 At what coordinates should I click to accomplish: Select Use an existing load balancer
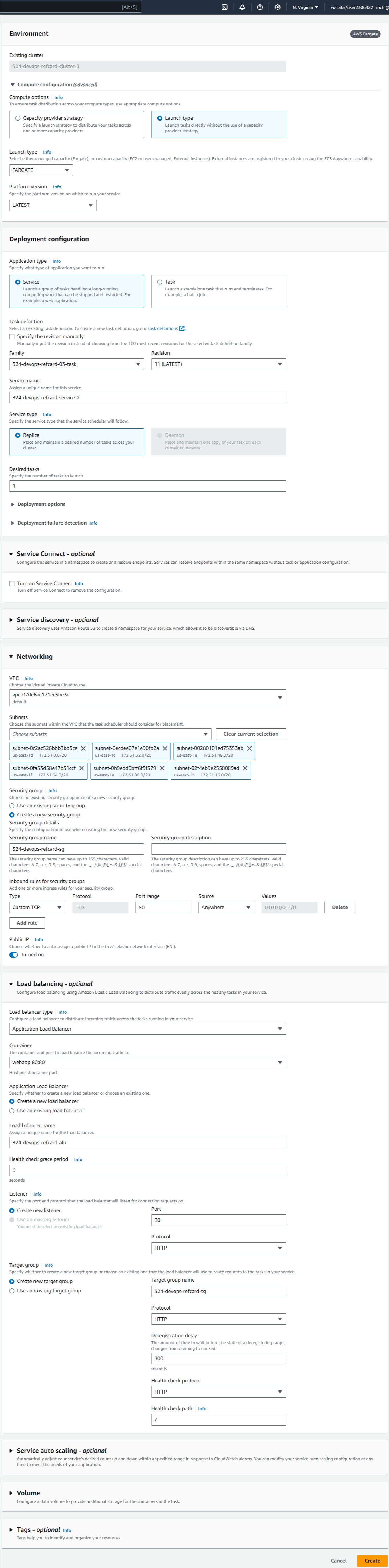[11, 1110]
